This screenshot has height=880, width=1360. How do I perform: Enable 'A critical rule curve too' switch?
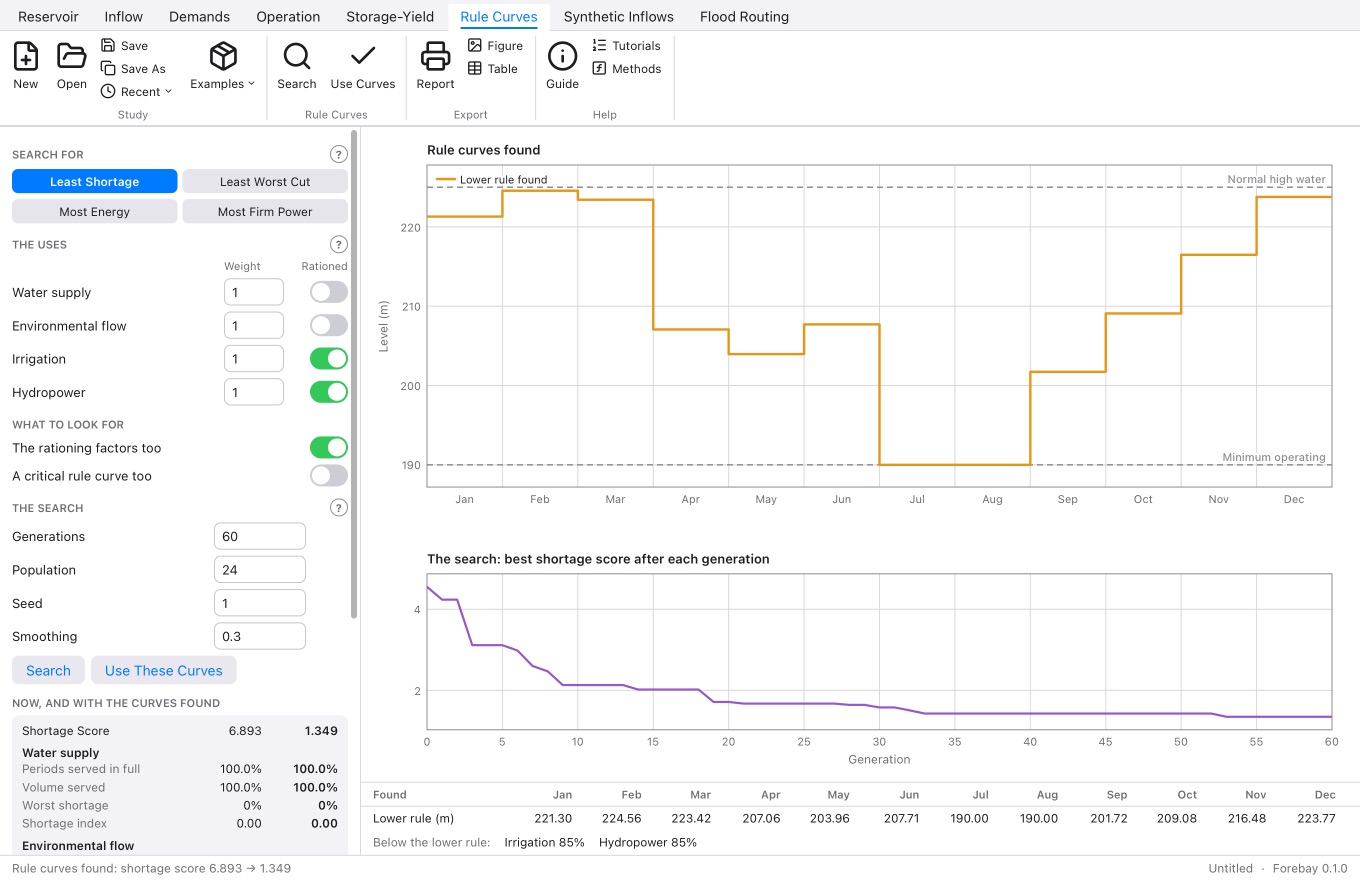click(329, 476)
